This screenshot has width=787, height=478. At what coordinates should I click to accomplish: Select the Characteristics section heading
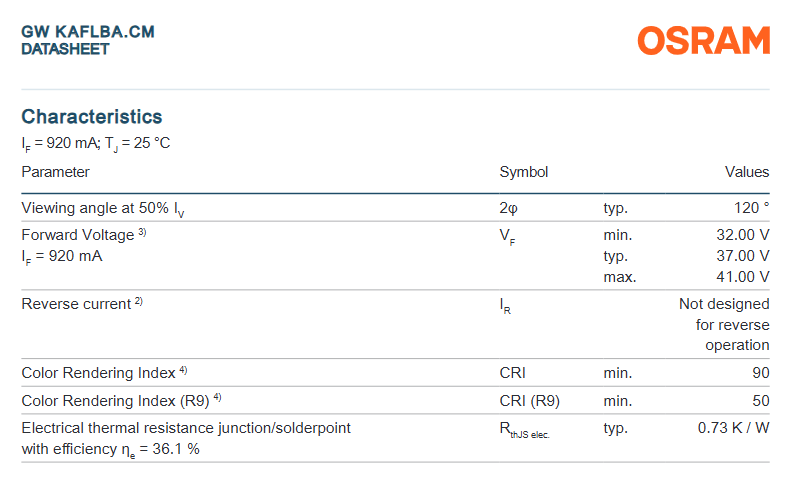click(92, 117)
